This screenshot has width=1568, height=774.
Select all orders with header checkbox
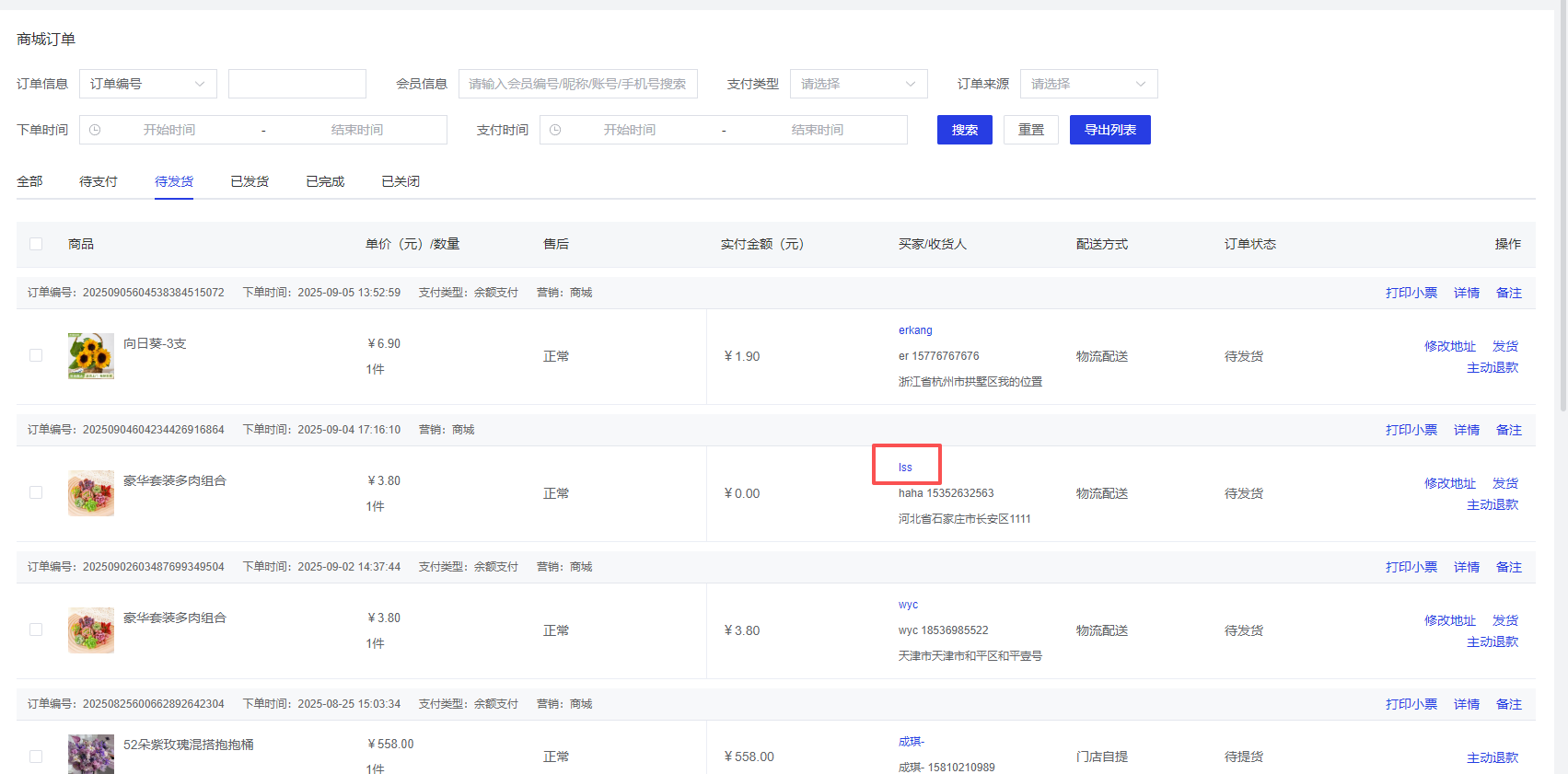[36, 244]
